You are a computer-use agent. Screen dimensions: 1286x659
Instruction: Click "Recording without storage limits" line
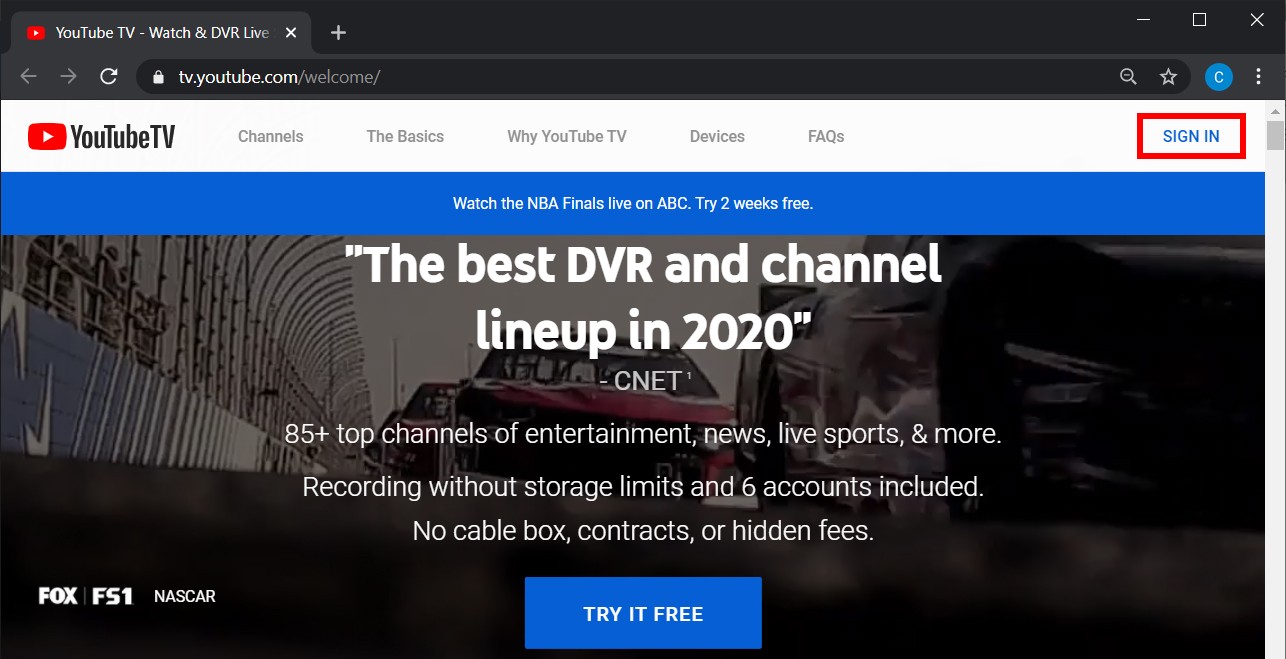(643, 487)
